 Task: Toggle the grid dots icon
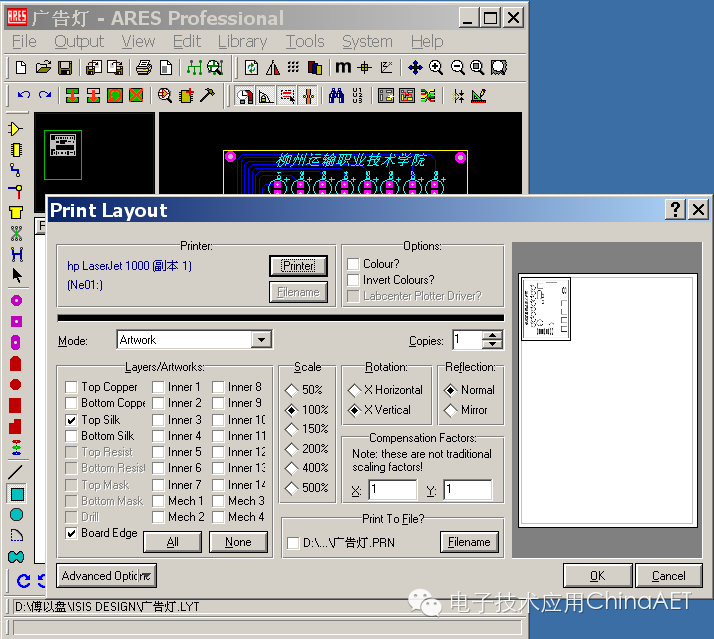pyautogui.click(x=293, y=68)
